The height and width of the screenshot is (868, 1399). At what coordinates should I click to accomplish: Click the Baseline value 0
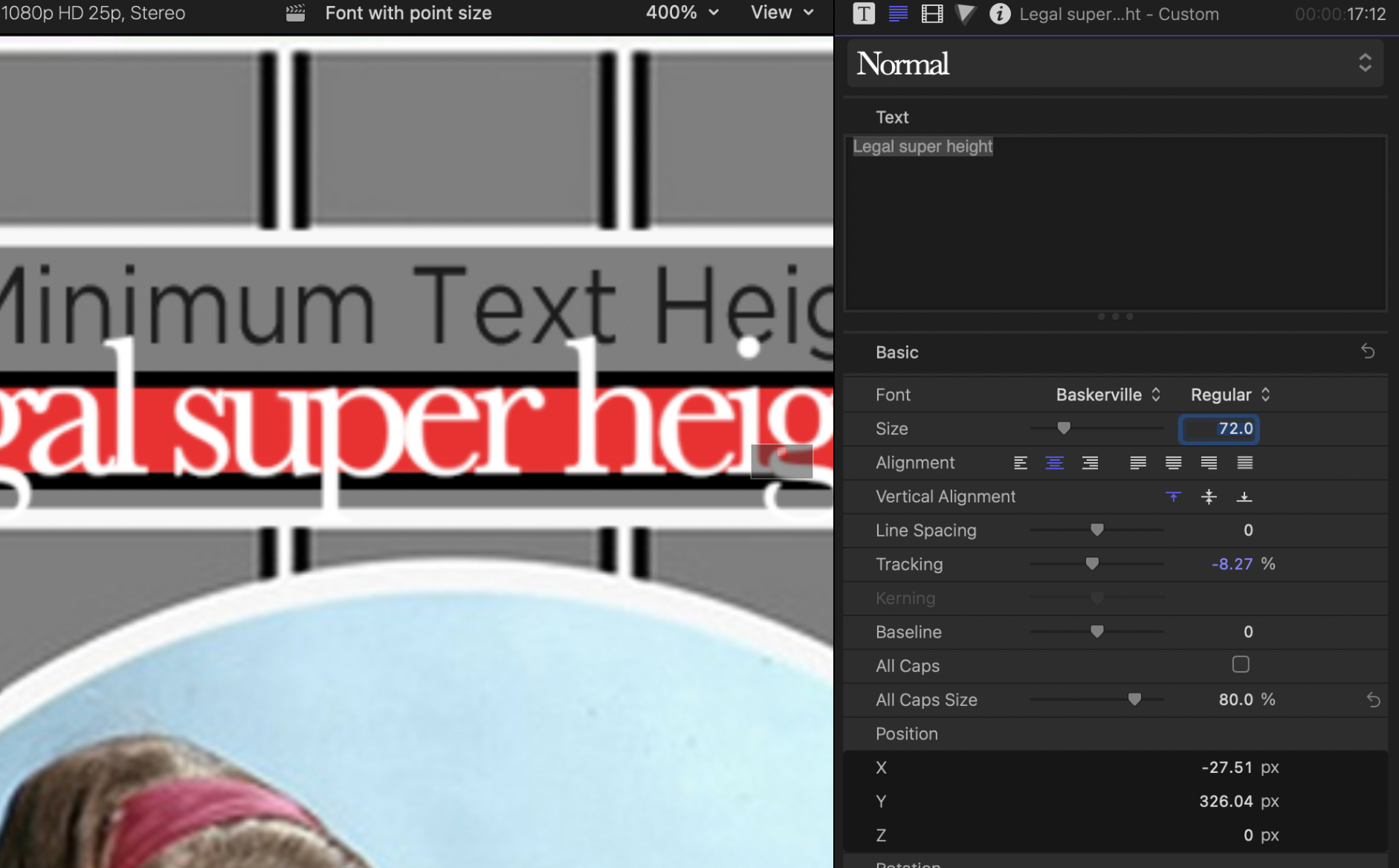[x=1248, y=632]
